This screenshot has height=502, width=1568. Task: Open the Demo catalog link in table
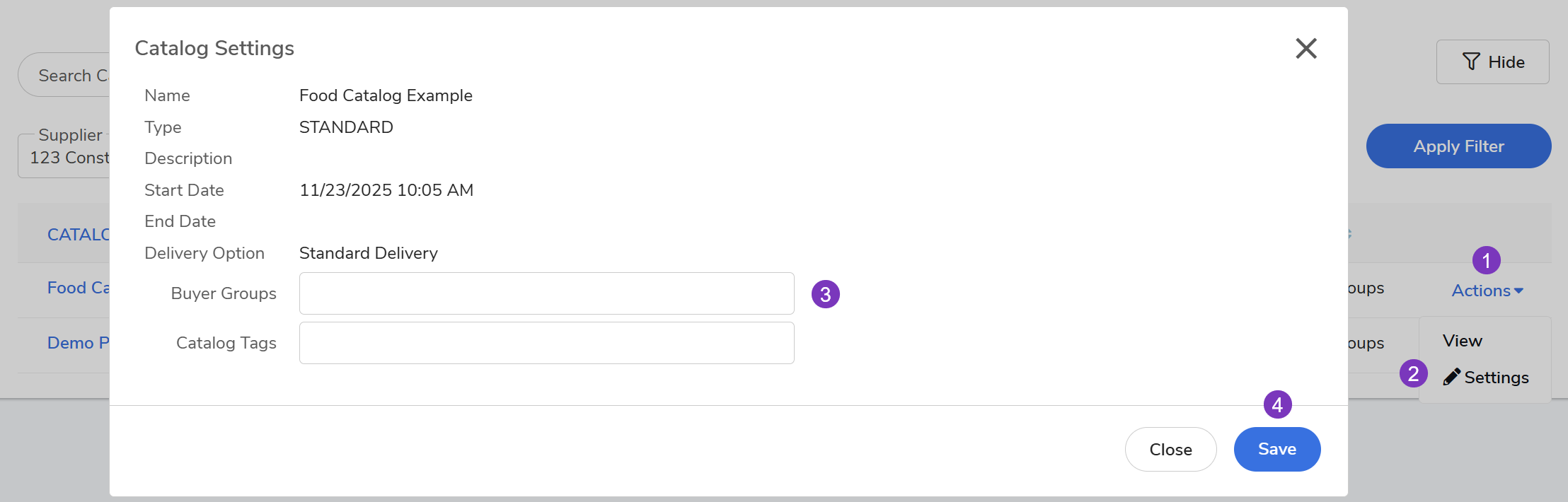pyautogui.click(x=78, y=343)
